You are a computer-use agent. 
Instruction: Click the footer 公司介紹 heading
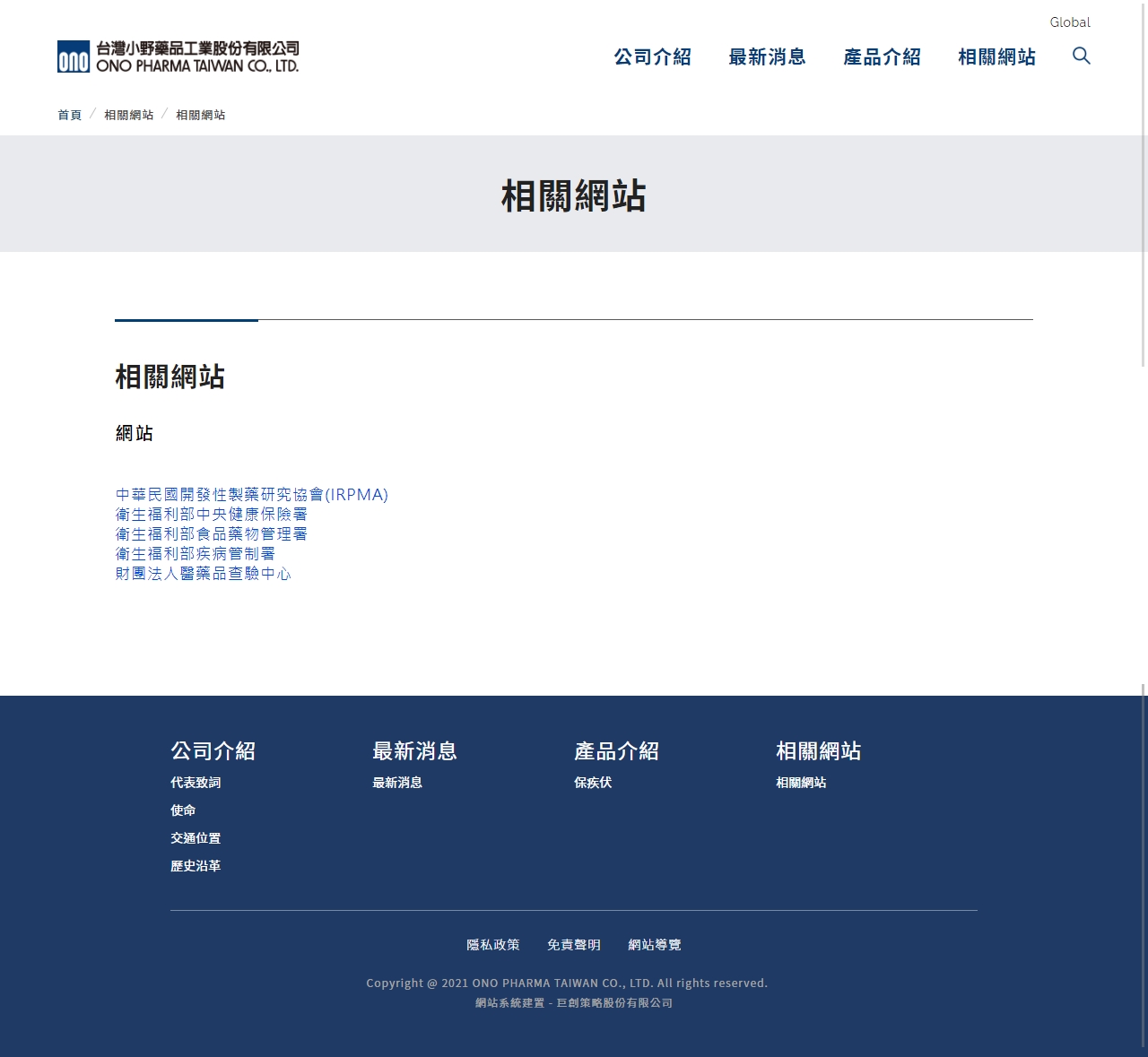(213, 750)
